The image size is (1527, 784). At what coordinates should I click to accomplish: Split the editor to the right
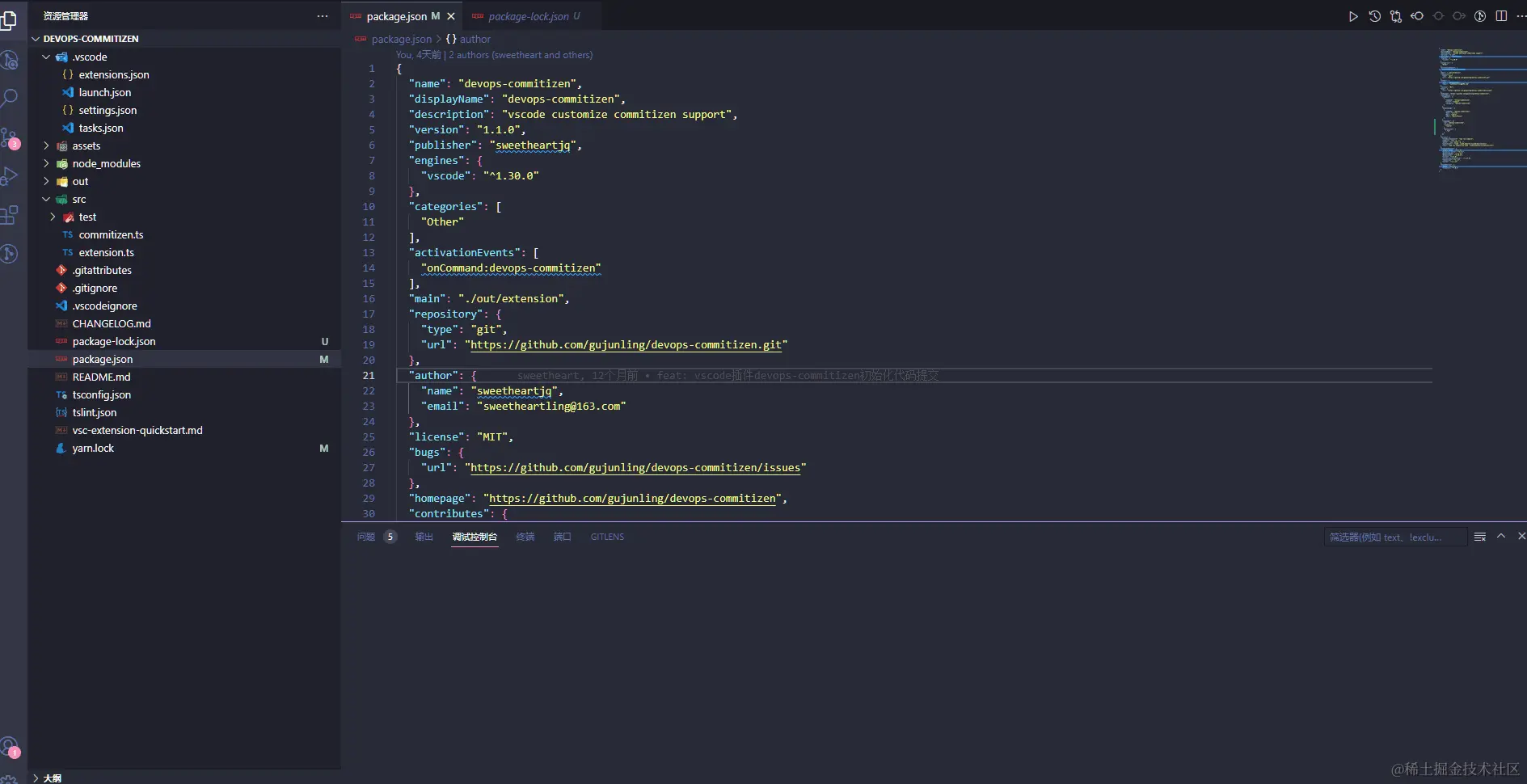pos(1501,16)
